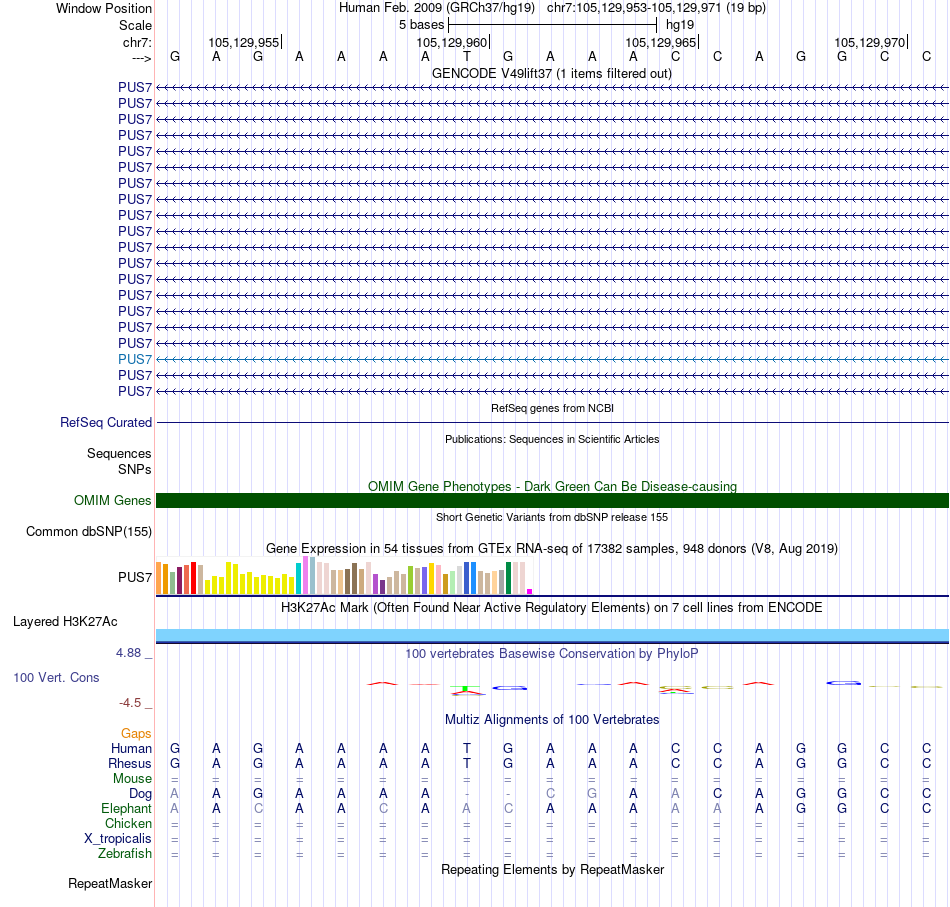This screenshot has width=950, height=907.
Task: Click the Window Position track label
Action: [x=104, y=8]
